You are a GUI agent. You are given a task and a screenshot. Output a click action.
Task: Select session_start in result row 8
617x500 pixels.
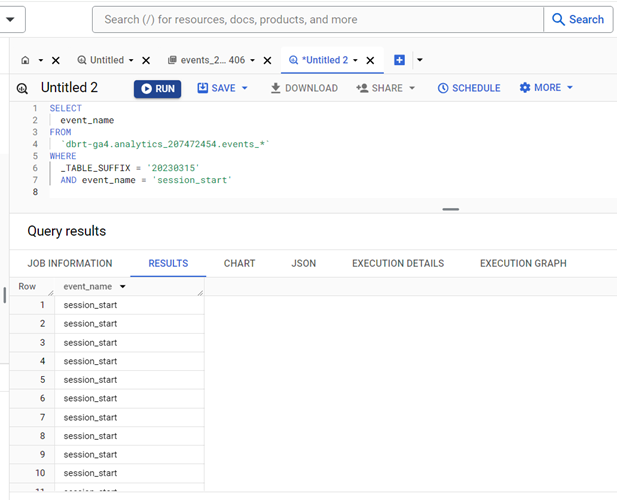tap(91, 436)
